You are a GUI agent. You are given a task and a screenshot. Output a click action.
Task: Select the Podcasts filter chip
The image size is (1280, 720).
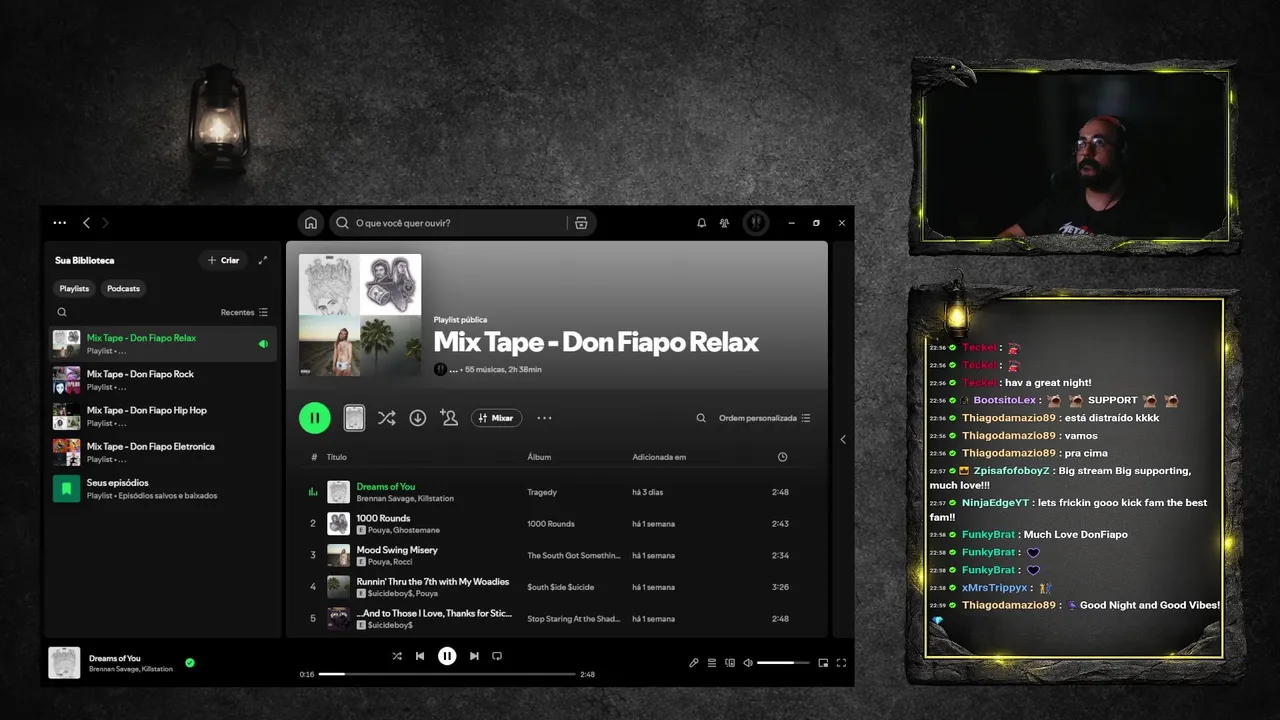pos(123,288)
